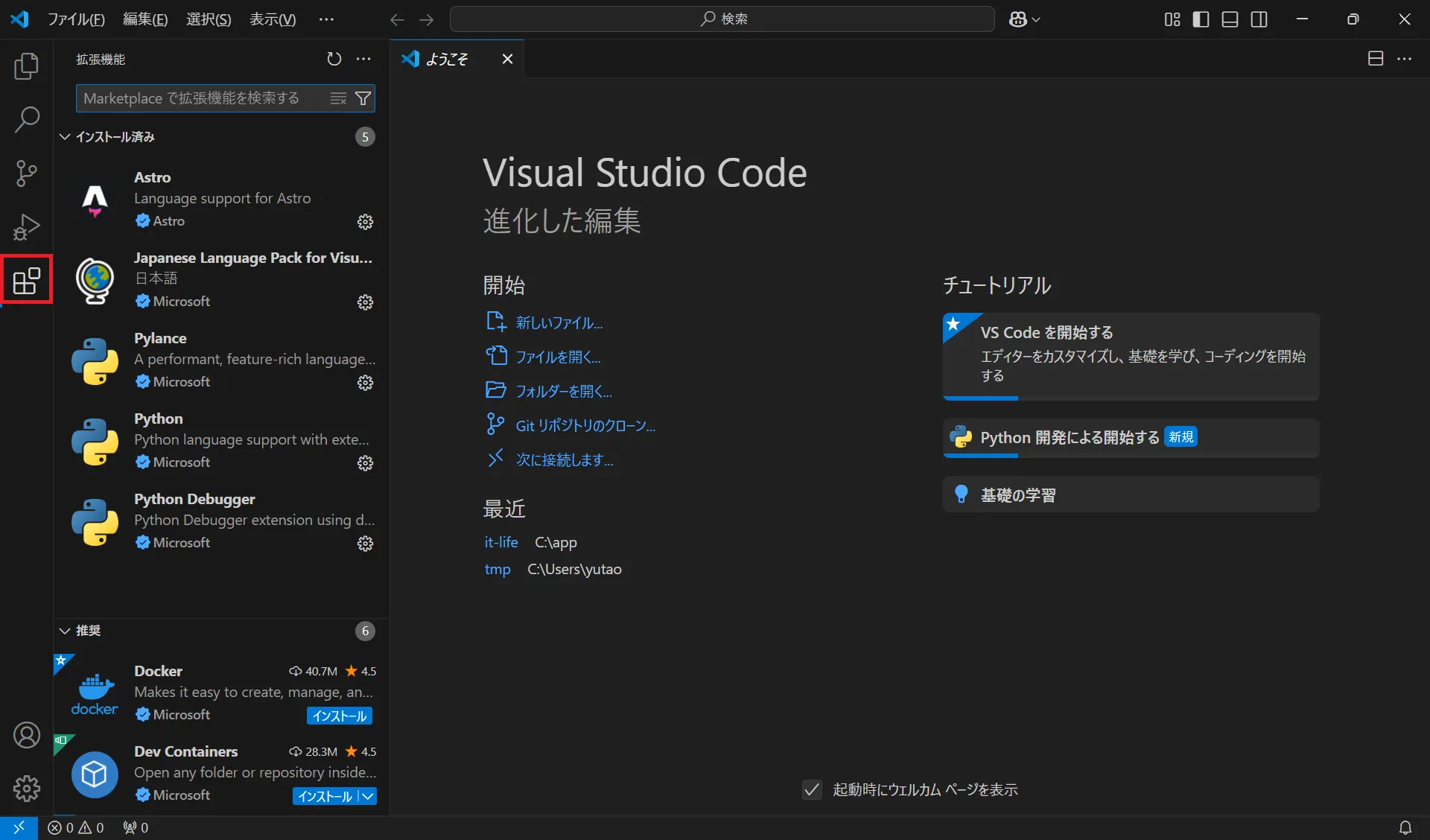Open the Copilot dropdown chevron
Viewport: 1430px width, 840px height.
(1036, 20)
